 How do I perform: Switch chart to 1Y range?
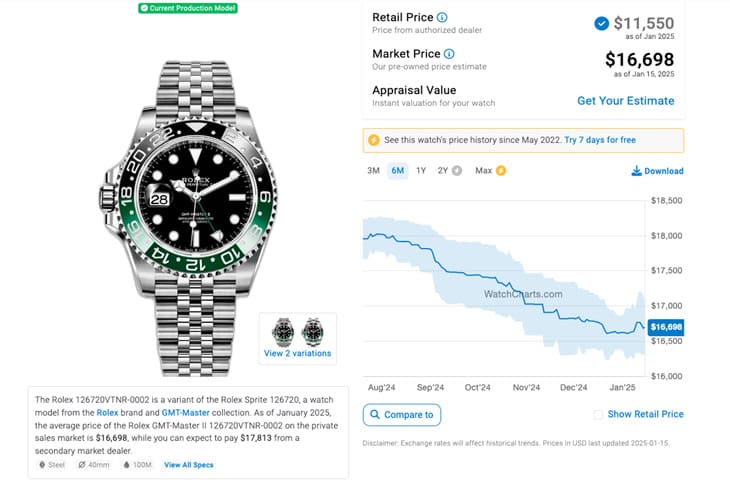click(421, 171)
